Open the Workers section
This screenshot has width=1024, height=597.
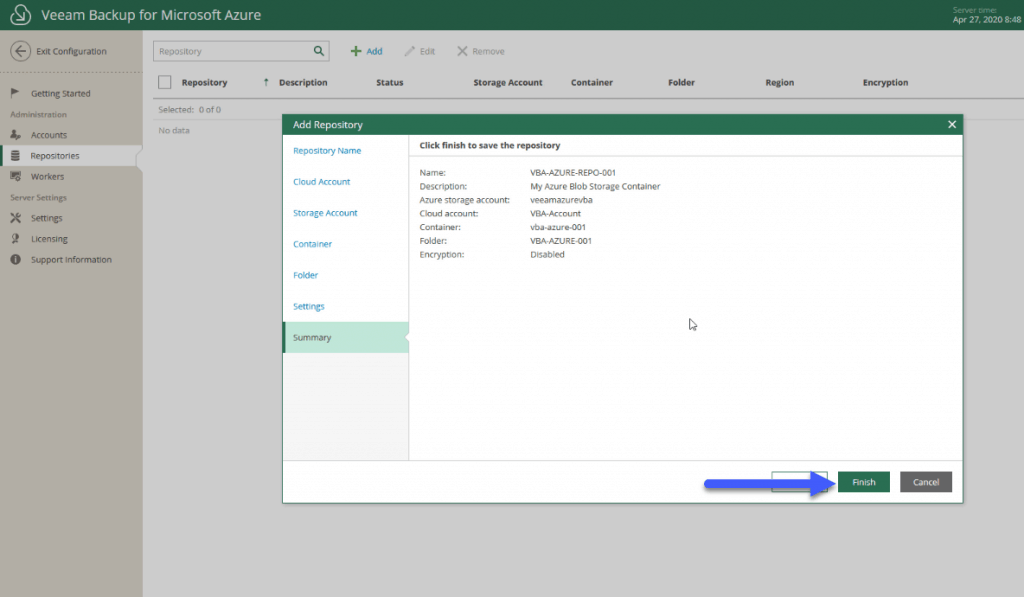pos(48,176)
